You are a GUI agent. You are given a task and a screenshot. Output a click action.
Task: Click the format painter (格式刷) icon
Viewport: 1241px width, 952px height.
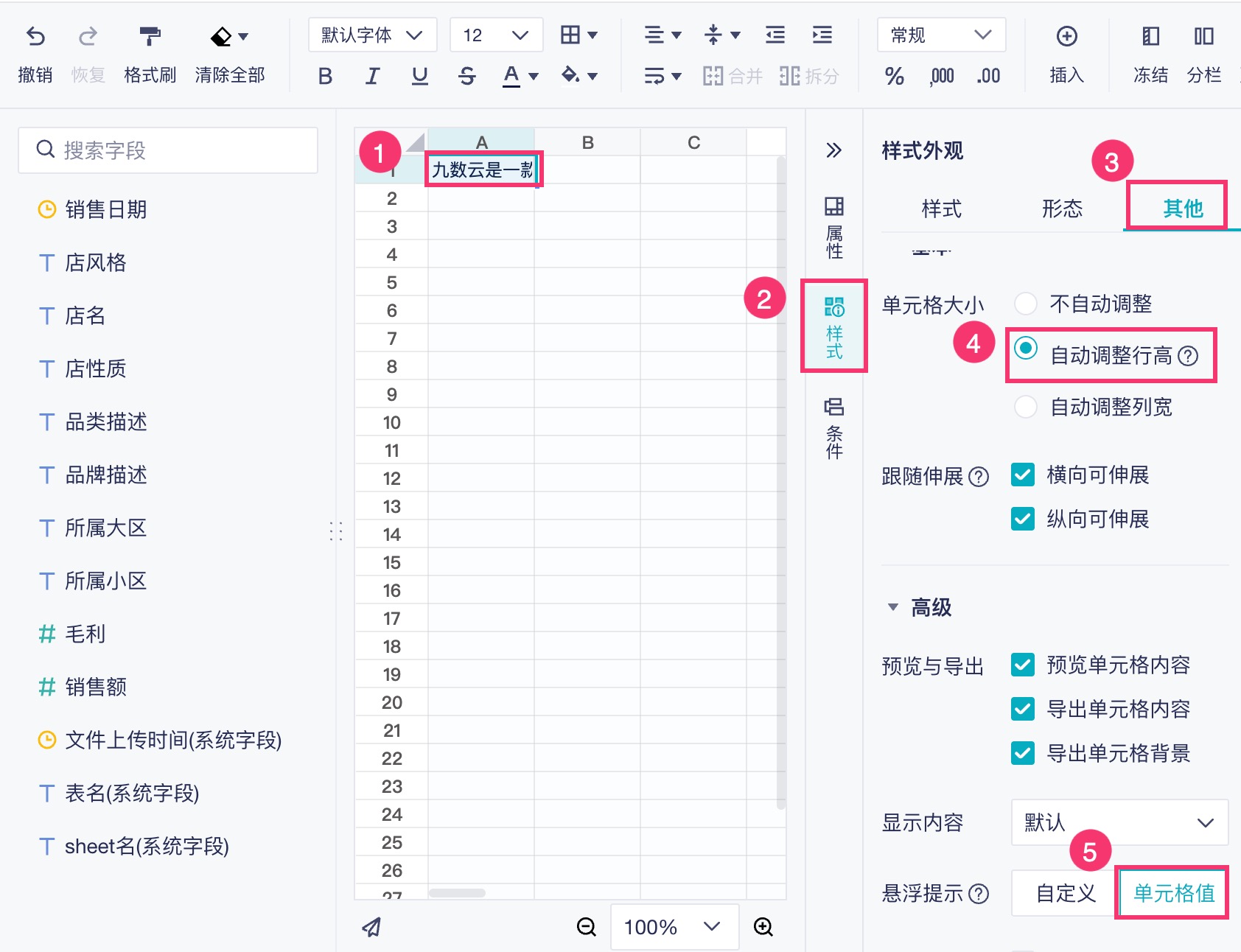(x=150, y=36)
